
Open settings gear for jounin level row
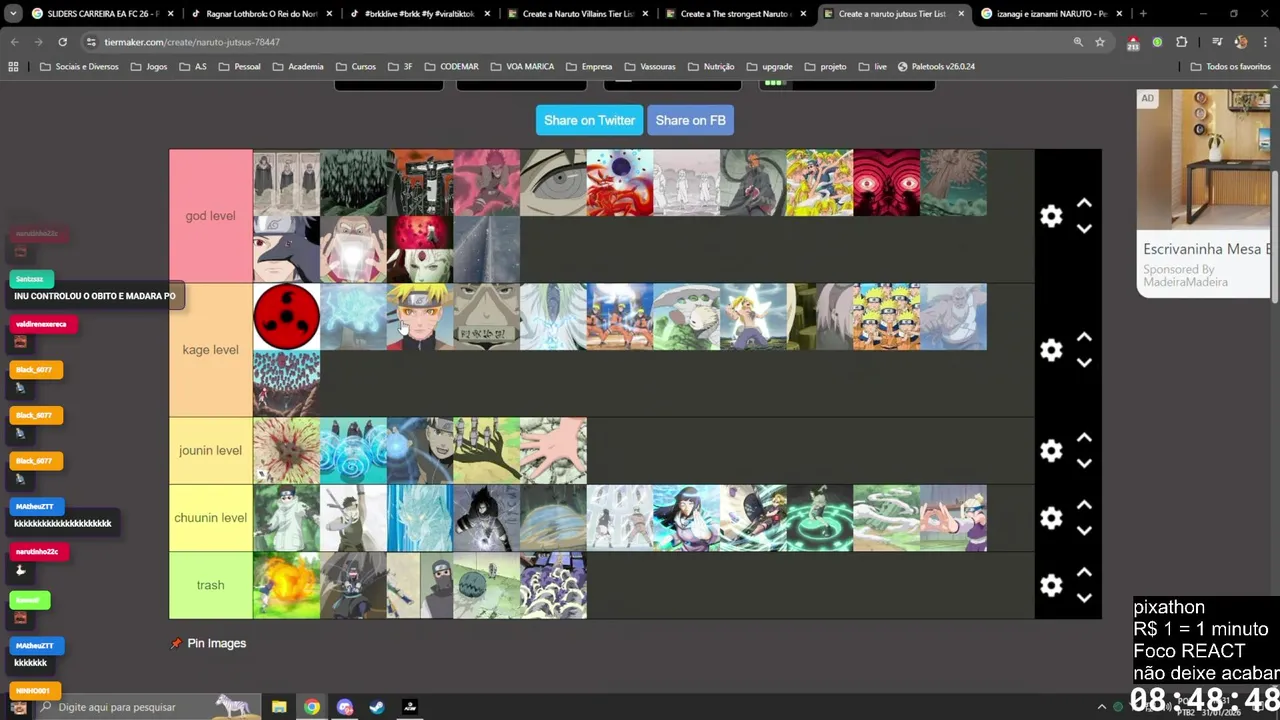1051,451
